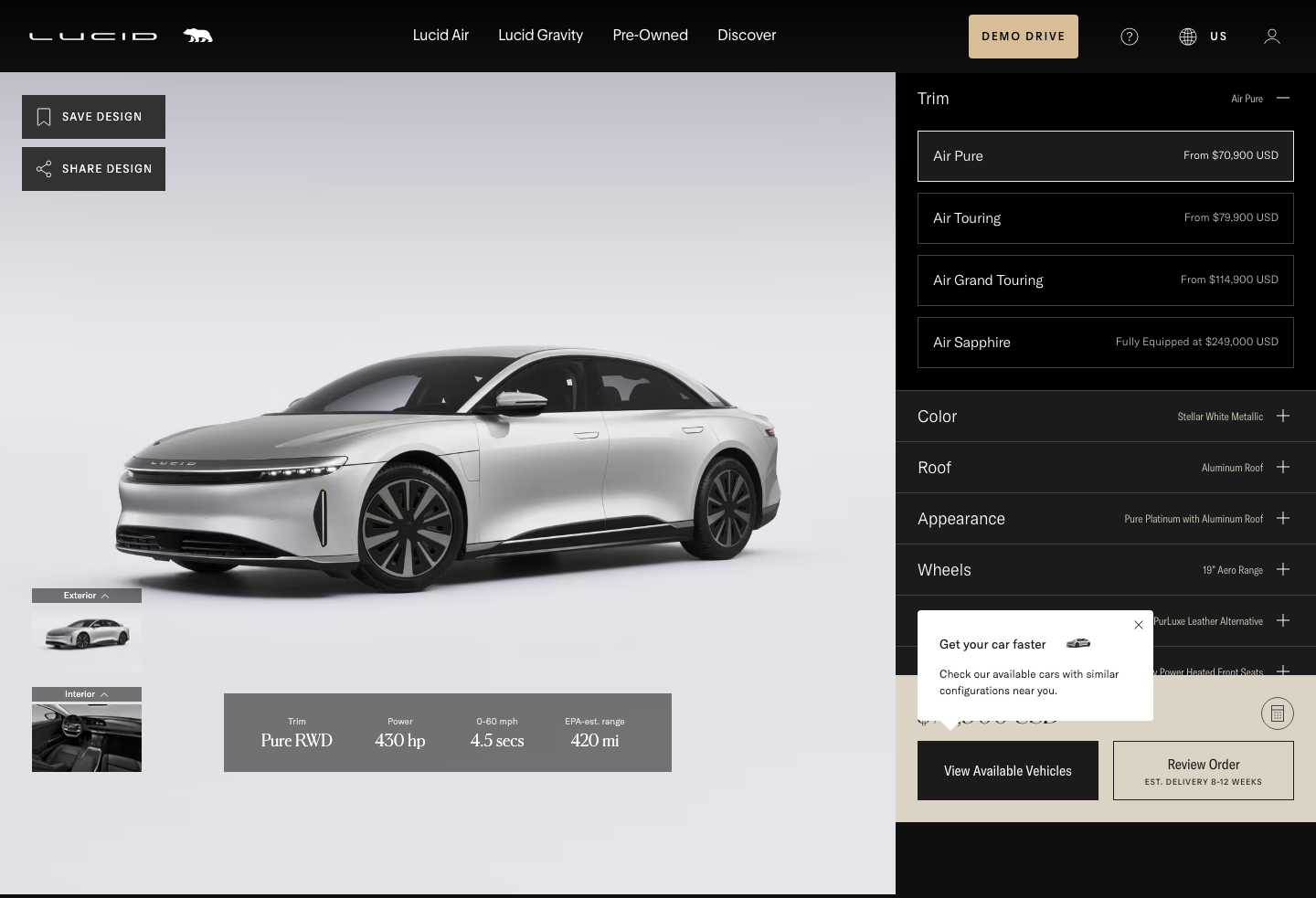Click Save Design button
1316x898 pixels.
click(93, 117)
